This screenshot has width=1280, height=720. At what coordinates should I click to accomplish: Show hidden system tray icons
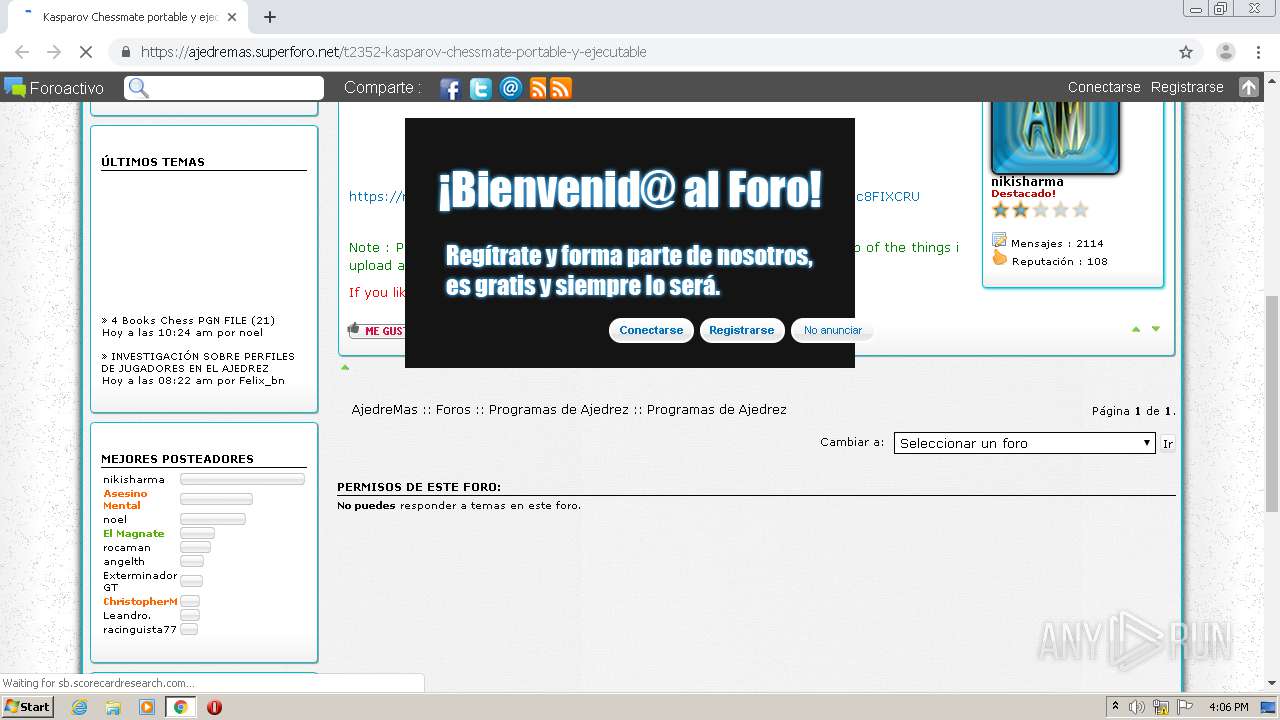click(x=1118, y=707)
